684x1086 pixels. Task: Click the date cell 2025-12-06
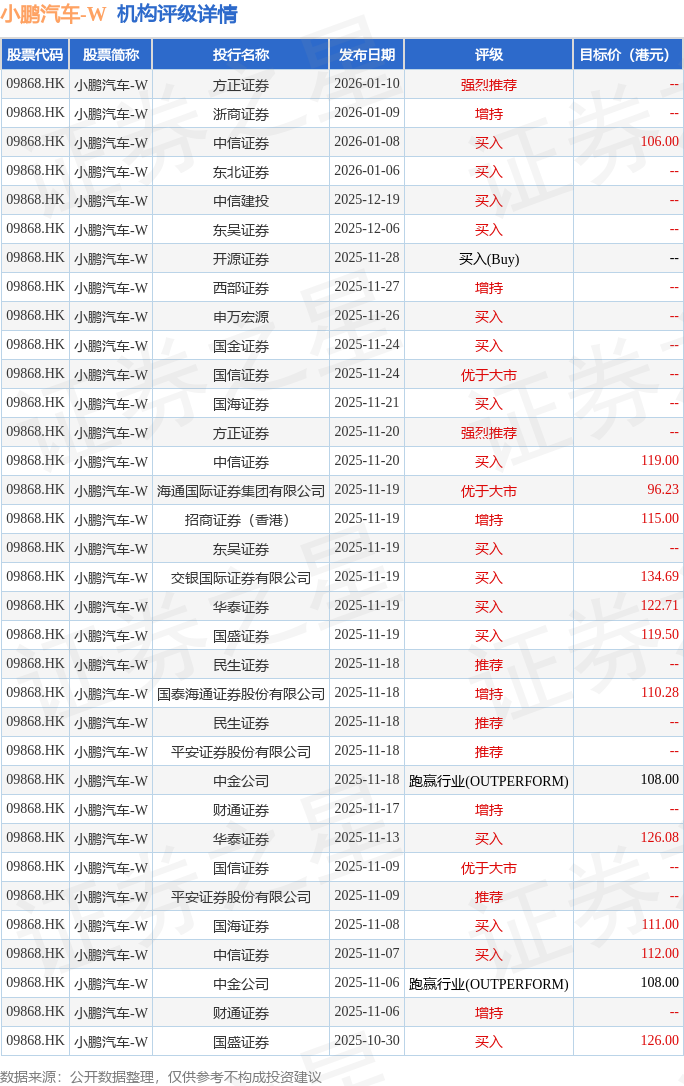pyautogui.click(x=367, y=229)
